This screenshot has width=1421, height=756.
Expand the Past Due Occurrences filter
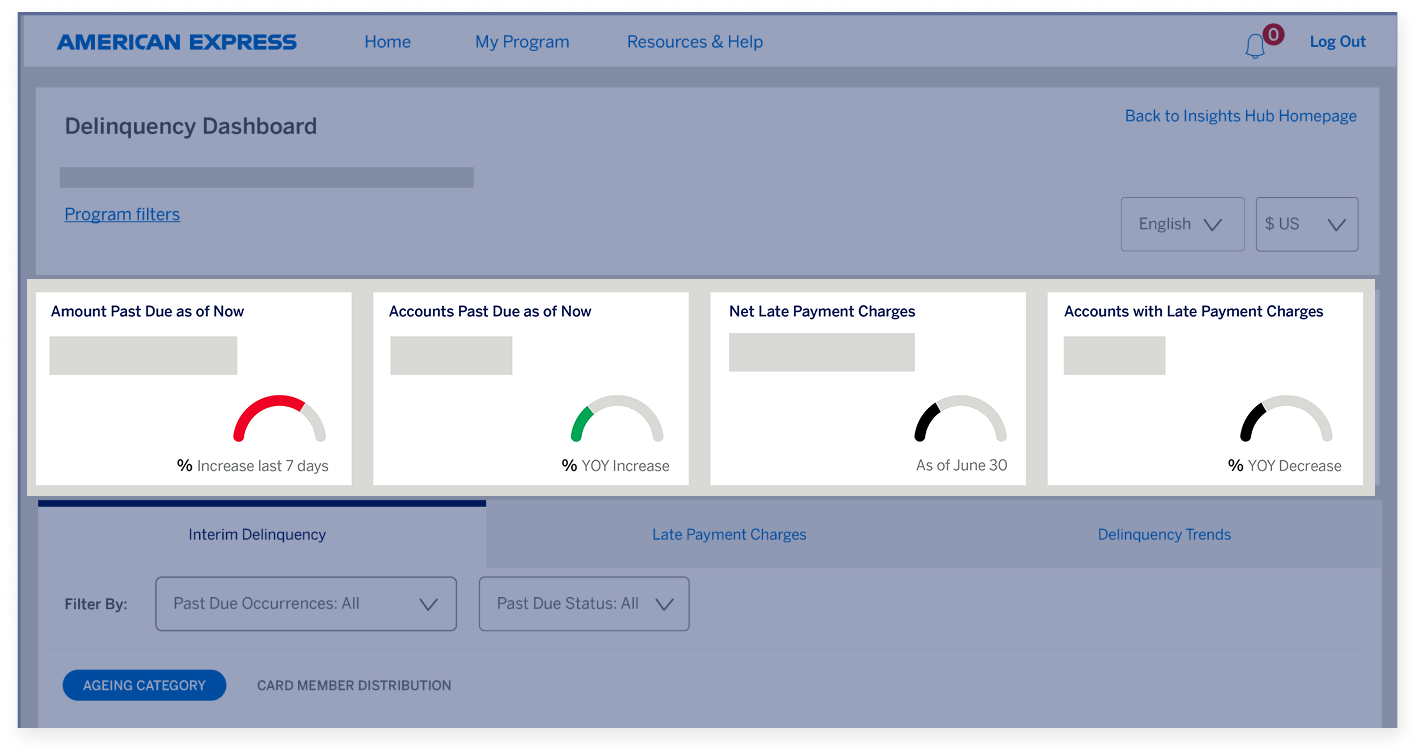305,603
